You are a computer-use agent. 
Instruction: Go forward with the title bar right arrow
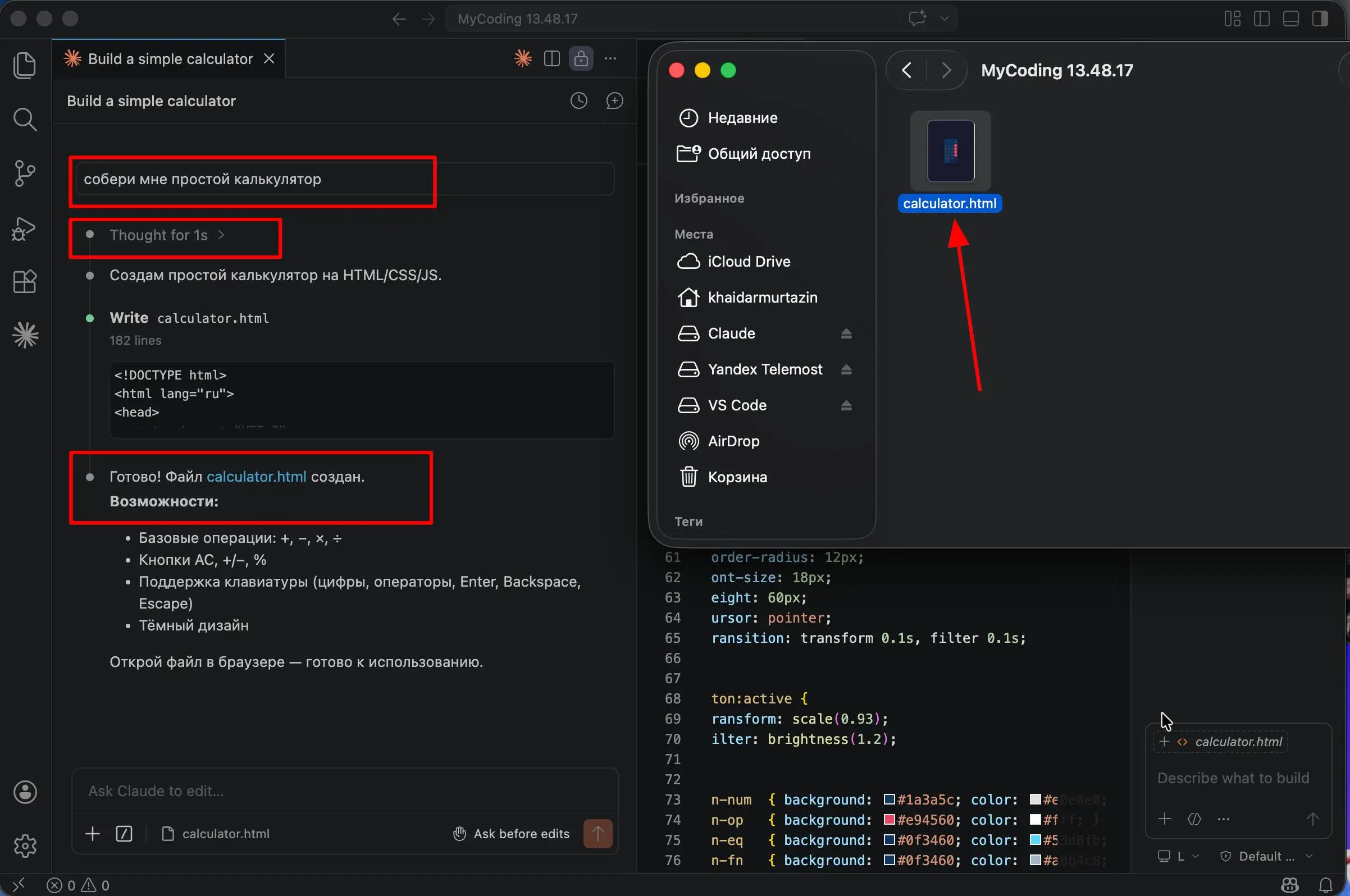coord(428,19)
